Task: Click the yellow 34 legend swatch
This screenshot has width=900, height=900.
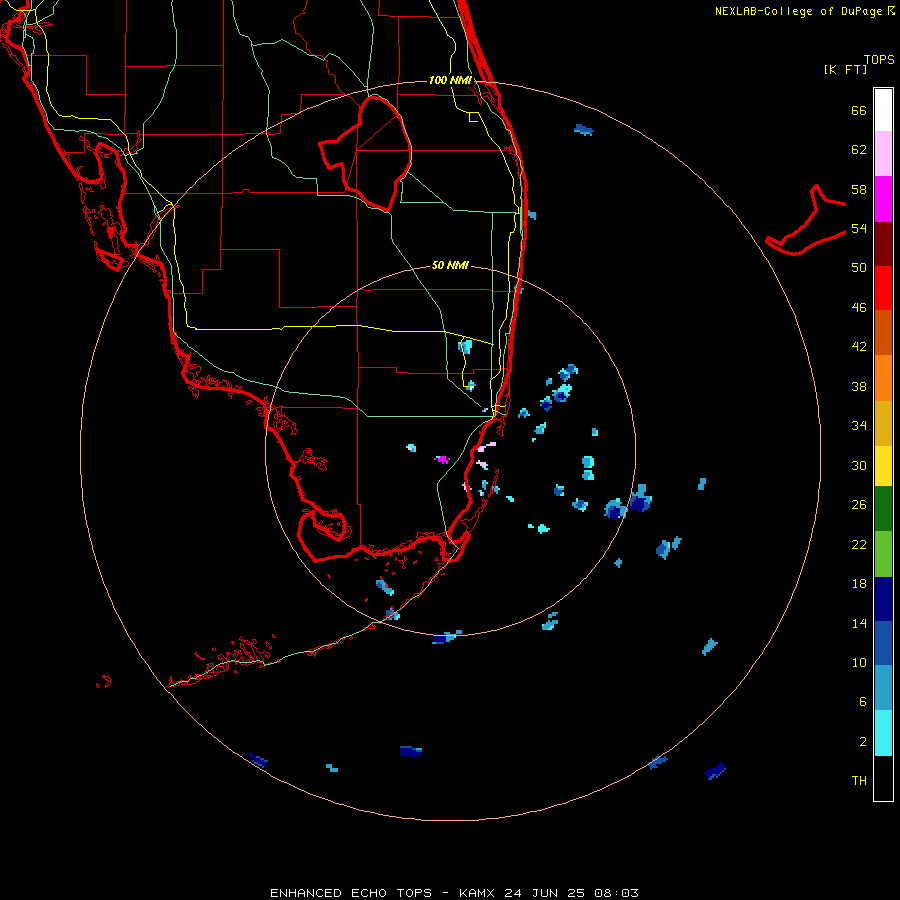Action: coord(883,466)
